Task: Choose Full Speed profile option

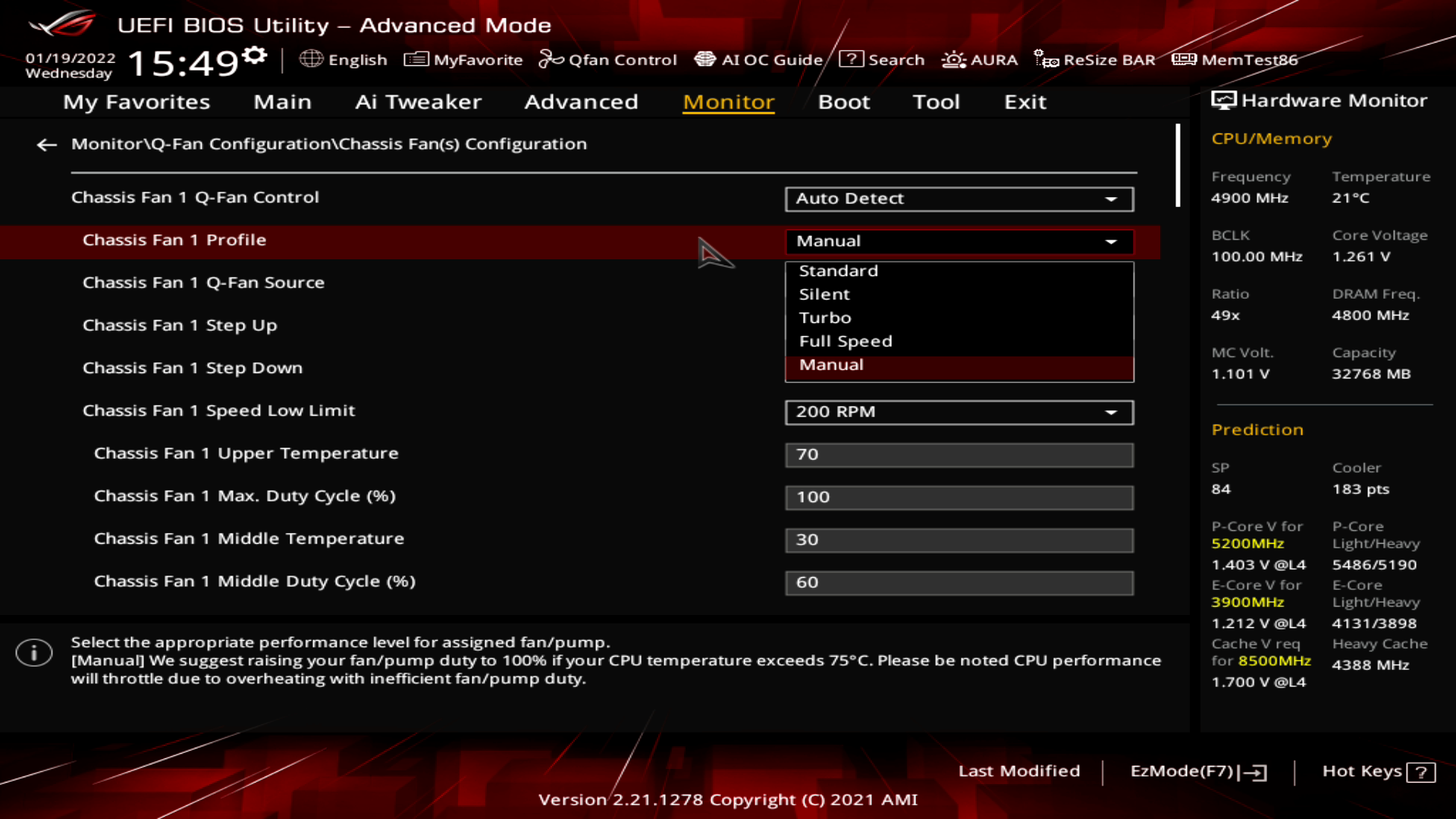Action: 959,341
